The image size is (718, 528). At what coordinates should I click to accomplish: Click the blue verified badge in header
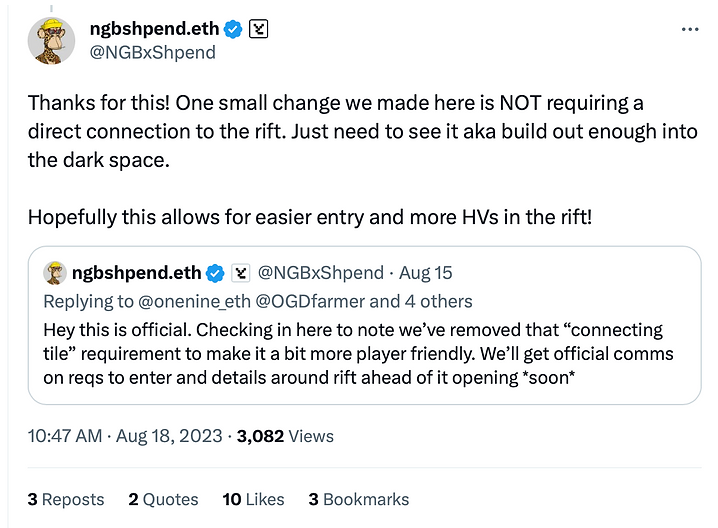[x=233, y=29]
